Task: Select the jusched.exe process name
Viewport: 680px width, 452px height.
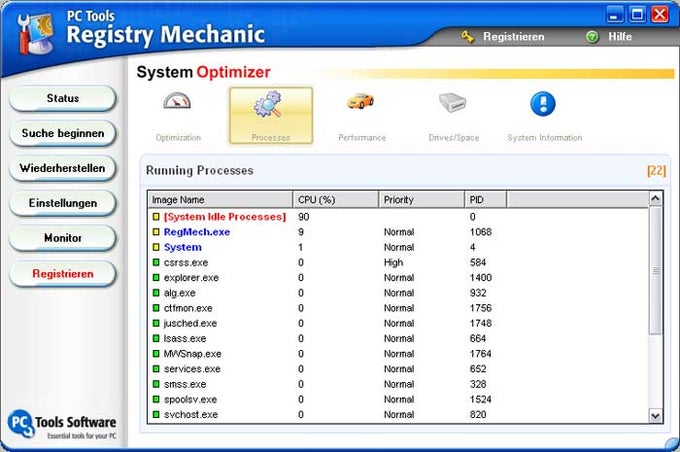Action: click(x=190, y=323)
